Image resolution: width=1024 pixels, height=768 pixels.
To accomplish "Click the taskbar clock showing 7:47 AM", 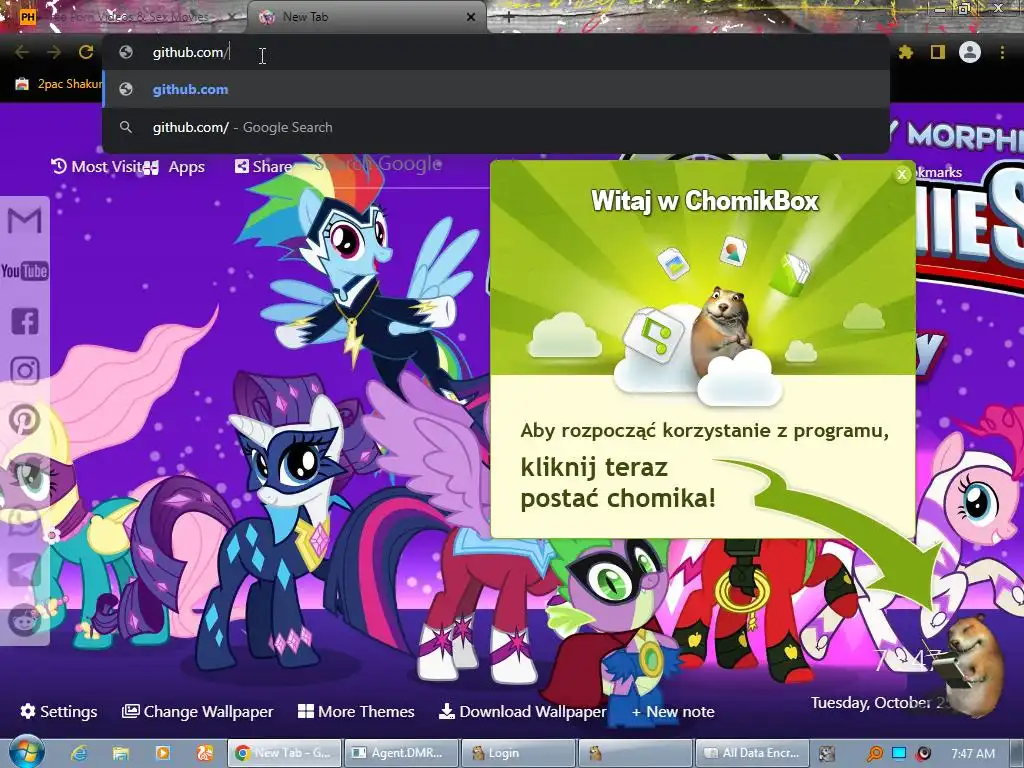I will point(973,754).
